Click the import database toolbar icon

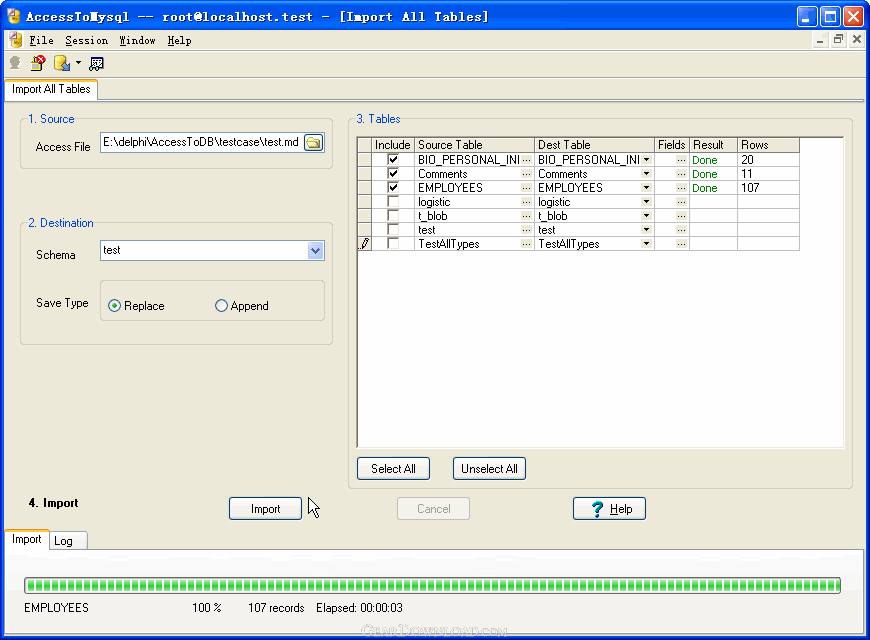62,63
